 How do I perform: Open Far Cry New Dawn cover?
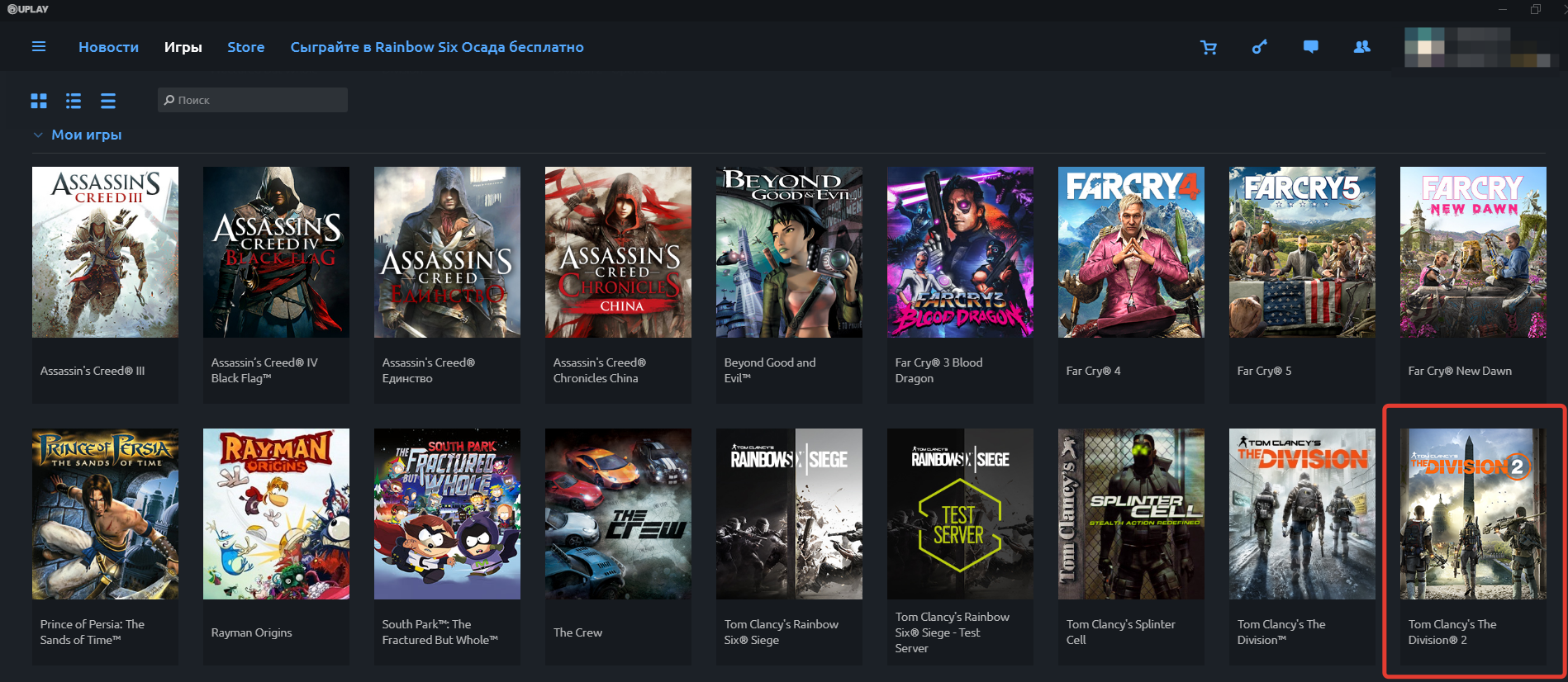(1473, 252)
